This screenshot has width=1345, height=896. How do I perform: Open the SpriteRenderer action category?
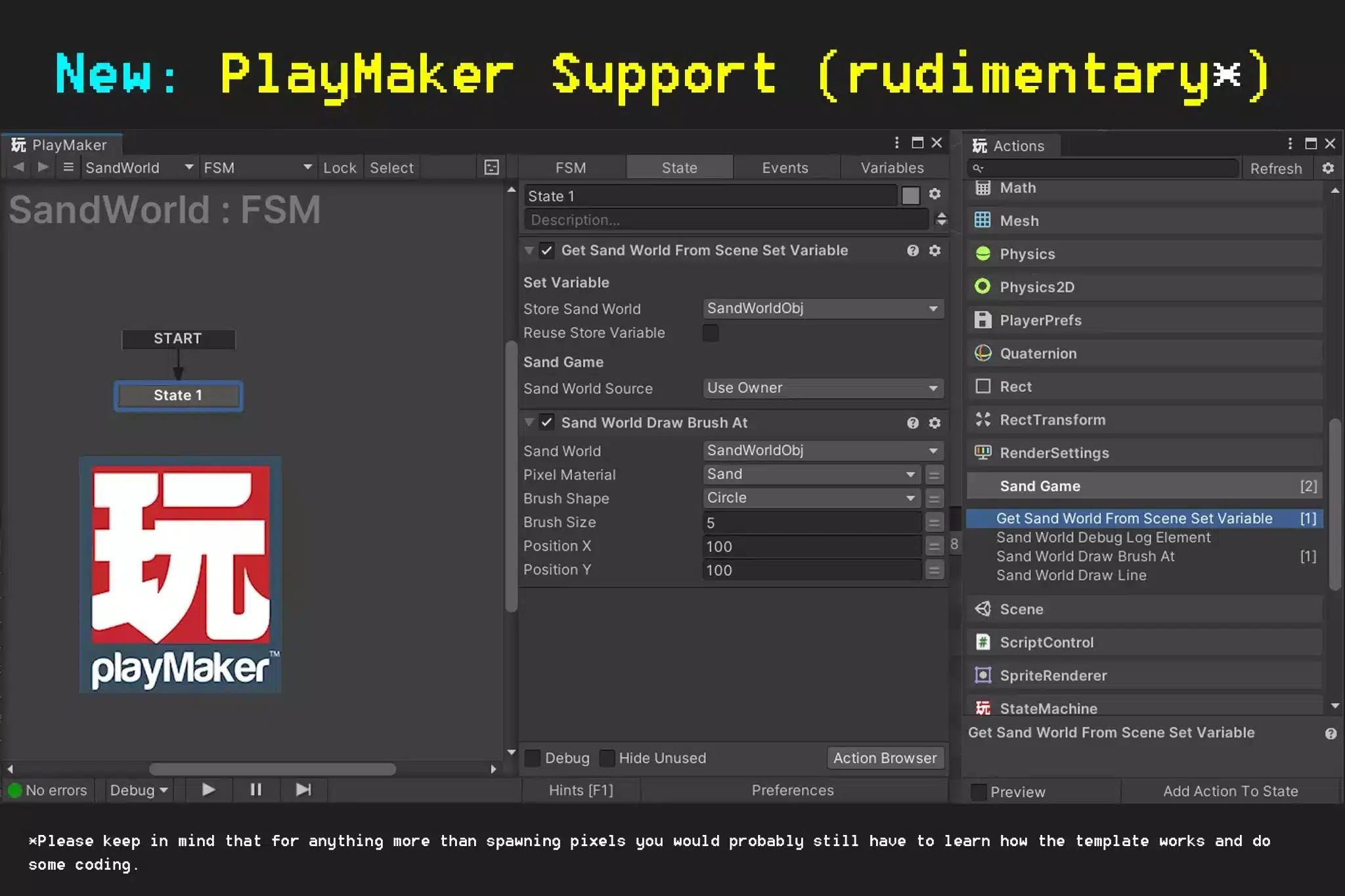coord(1144,675)
